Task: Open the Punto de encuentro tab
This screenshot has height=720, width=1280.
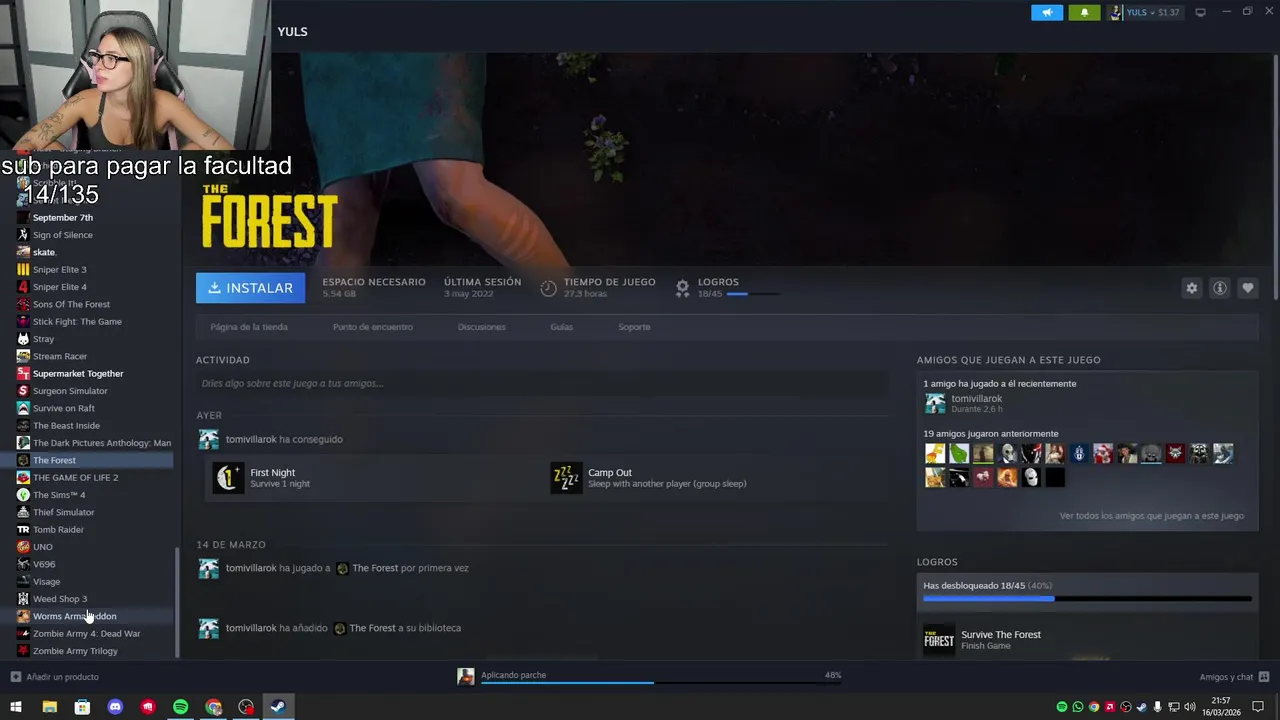Action: pyautogui.click(x=372, y=327)
